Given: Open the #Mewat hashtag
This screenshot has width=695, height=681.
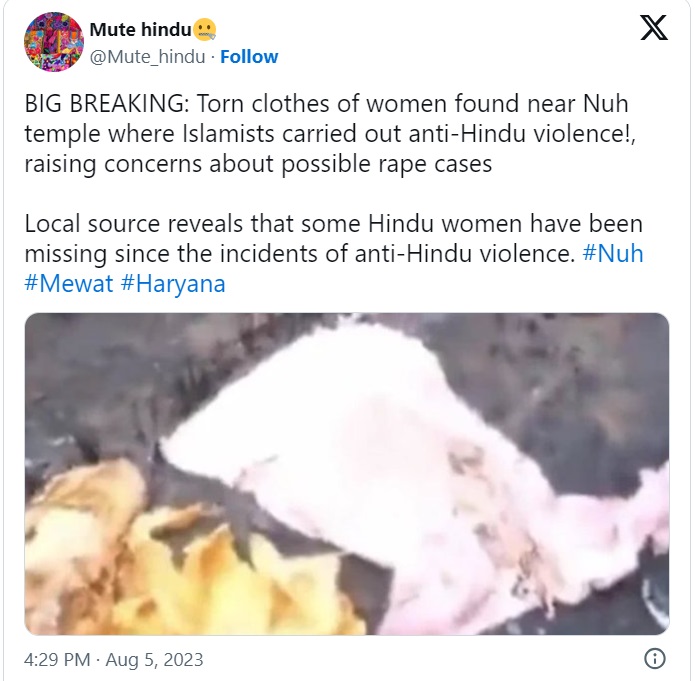Looking at the screenshot, I should (x=69, y=283).
